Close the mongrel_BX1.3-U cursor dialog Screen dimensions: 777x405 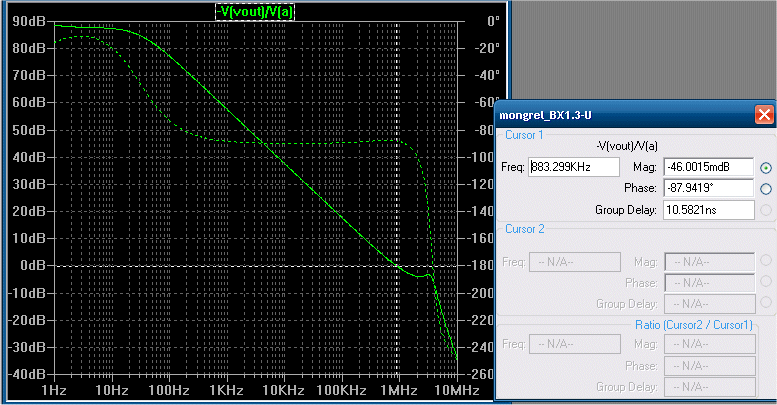tap(764, 115)
